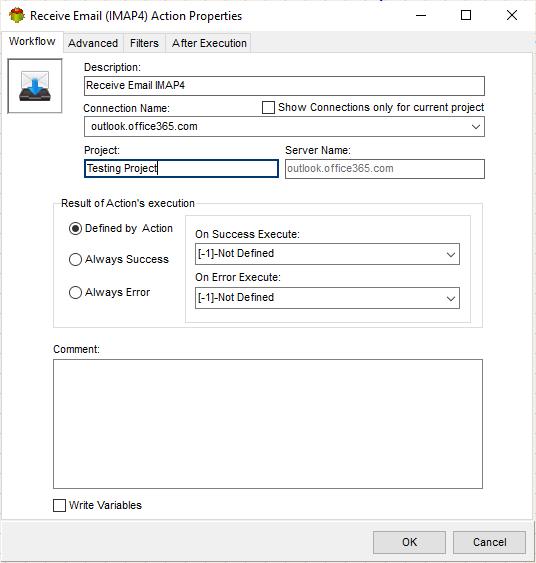Open the Filters tab

[144, 43]
